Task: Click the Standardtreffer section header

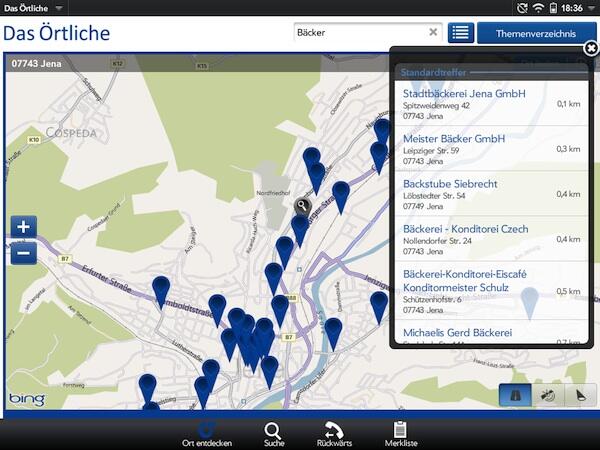Action: (x=433, y=72)
